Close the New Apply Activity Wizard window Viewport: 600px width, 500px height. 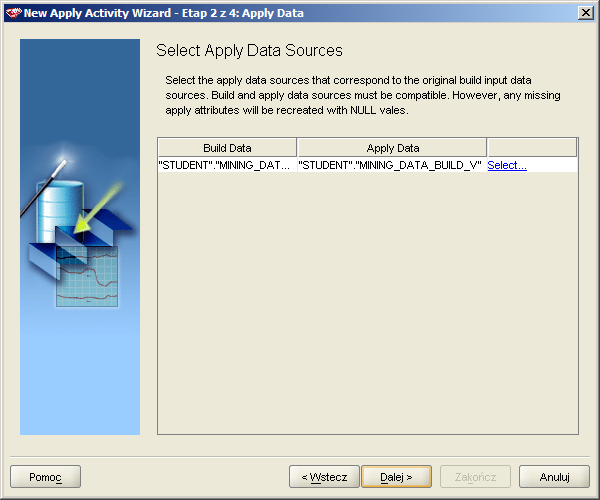click(x=584, y=12)
